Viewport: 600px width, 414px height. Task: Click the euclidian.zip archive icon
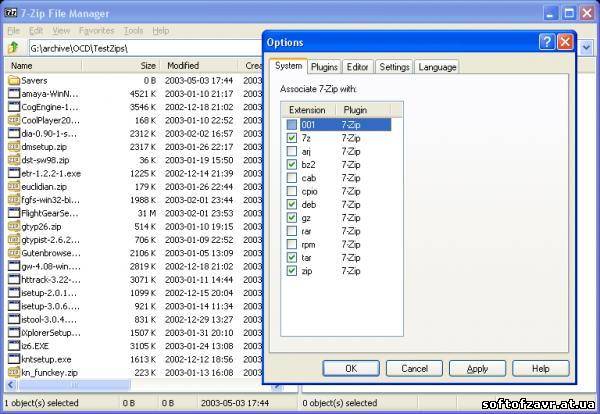14,187
